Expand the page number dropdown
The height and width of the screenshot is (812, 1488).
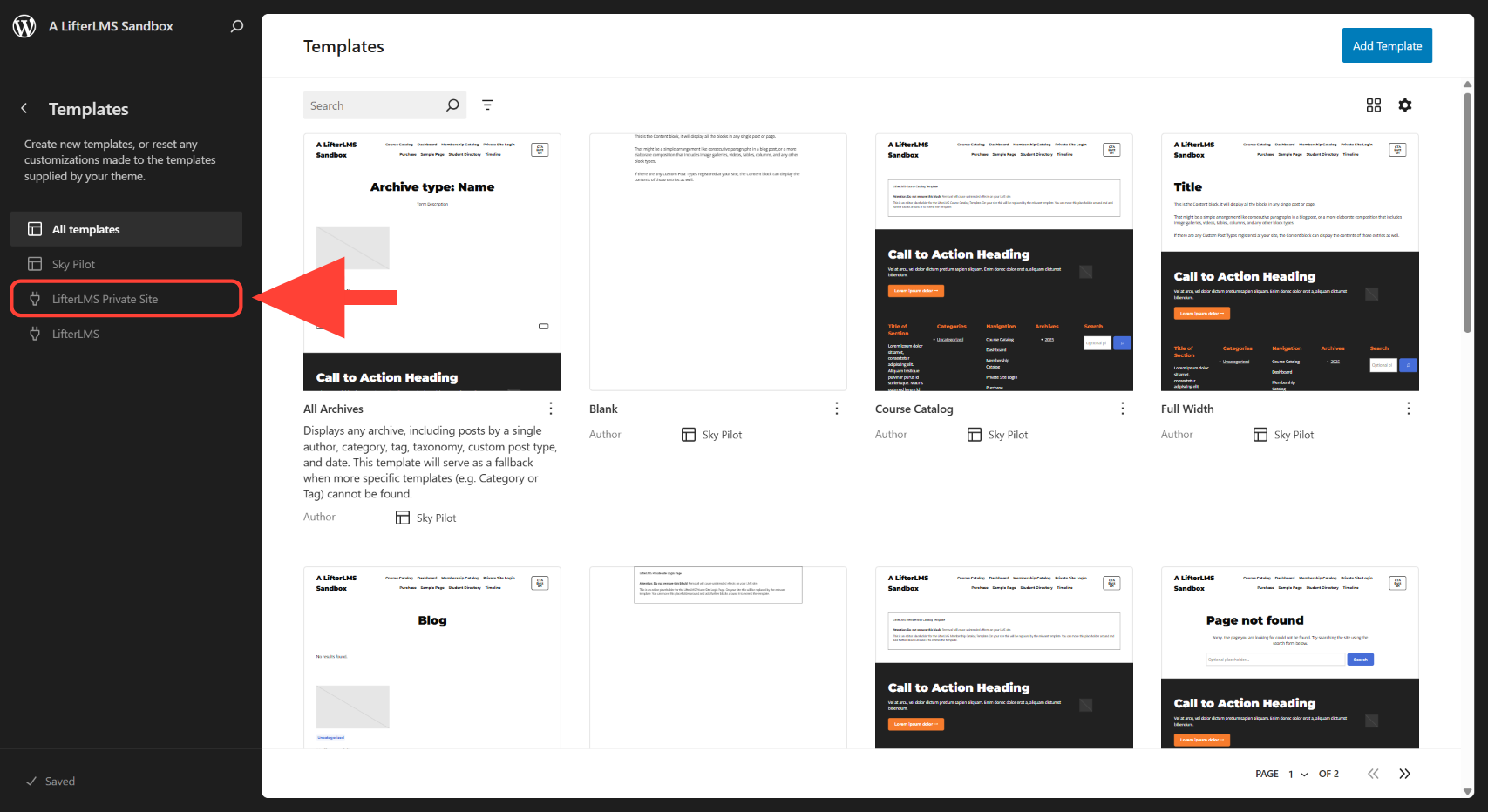(1298, 774)
